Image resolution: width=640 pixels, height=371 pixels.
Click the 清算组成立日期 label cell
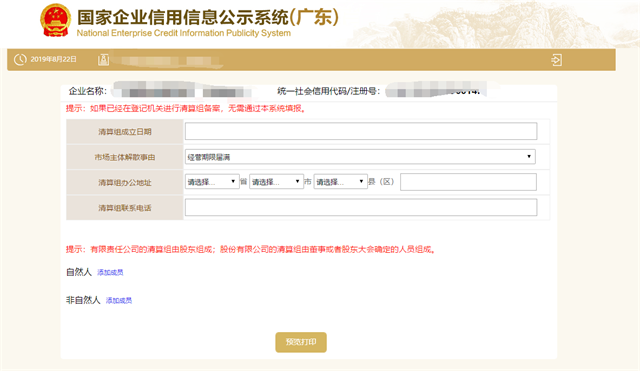(124, 131)
